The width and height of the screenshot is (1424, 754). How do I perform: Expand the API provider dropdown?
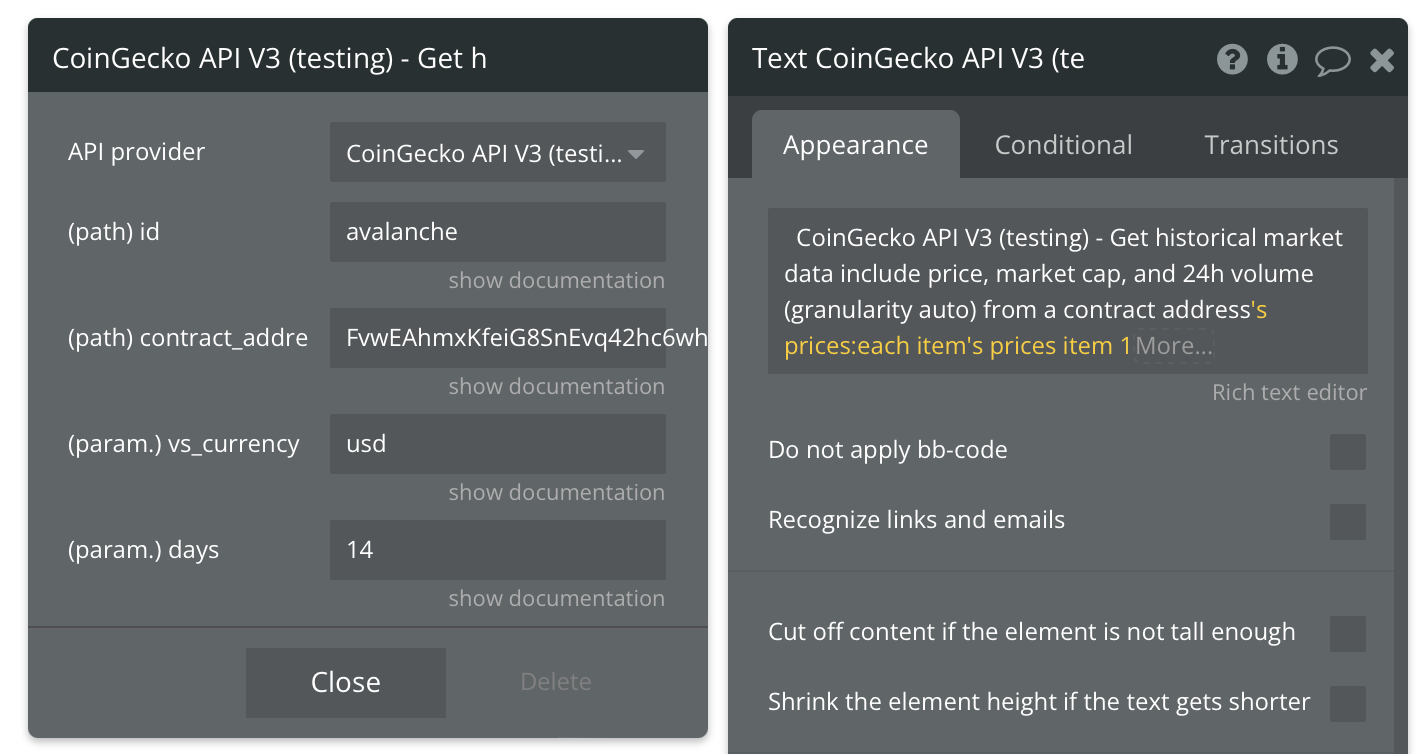point(498,153)
